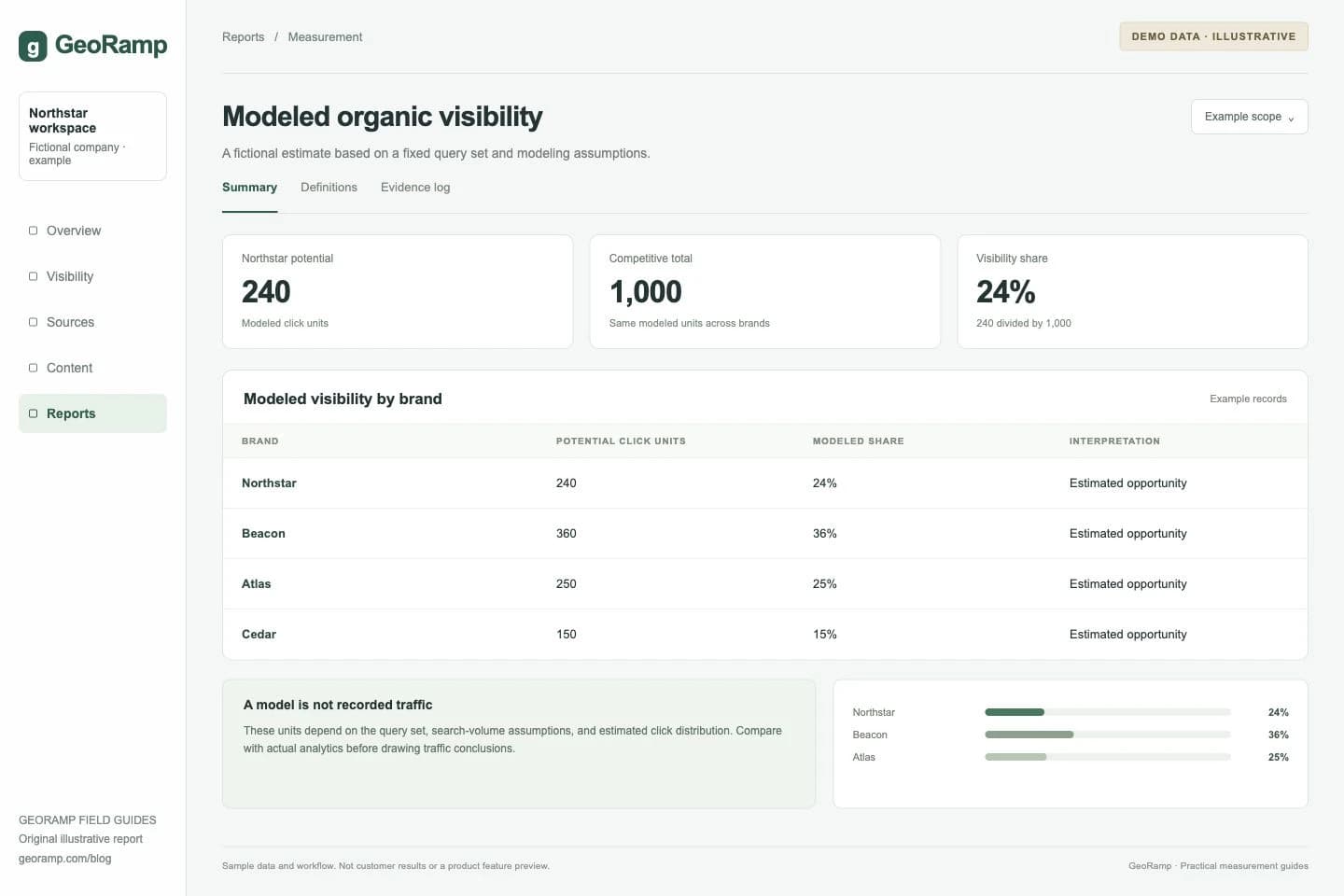Click the Sources sidebar icon
1344x896 pixels.
pyautogui.click(x=34, y=322)
